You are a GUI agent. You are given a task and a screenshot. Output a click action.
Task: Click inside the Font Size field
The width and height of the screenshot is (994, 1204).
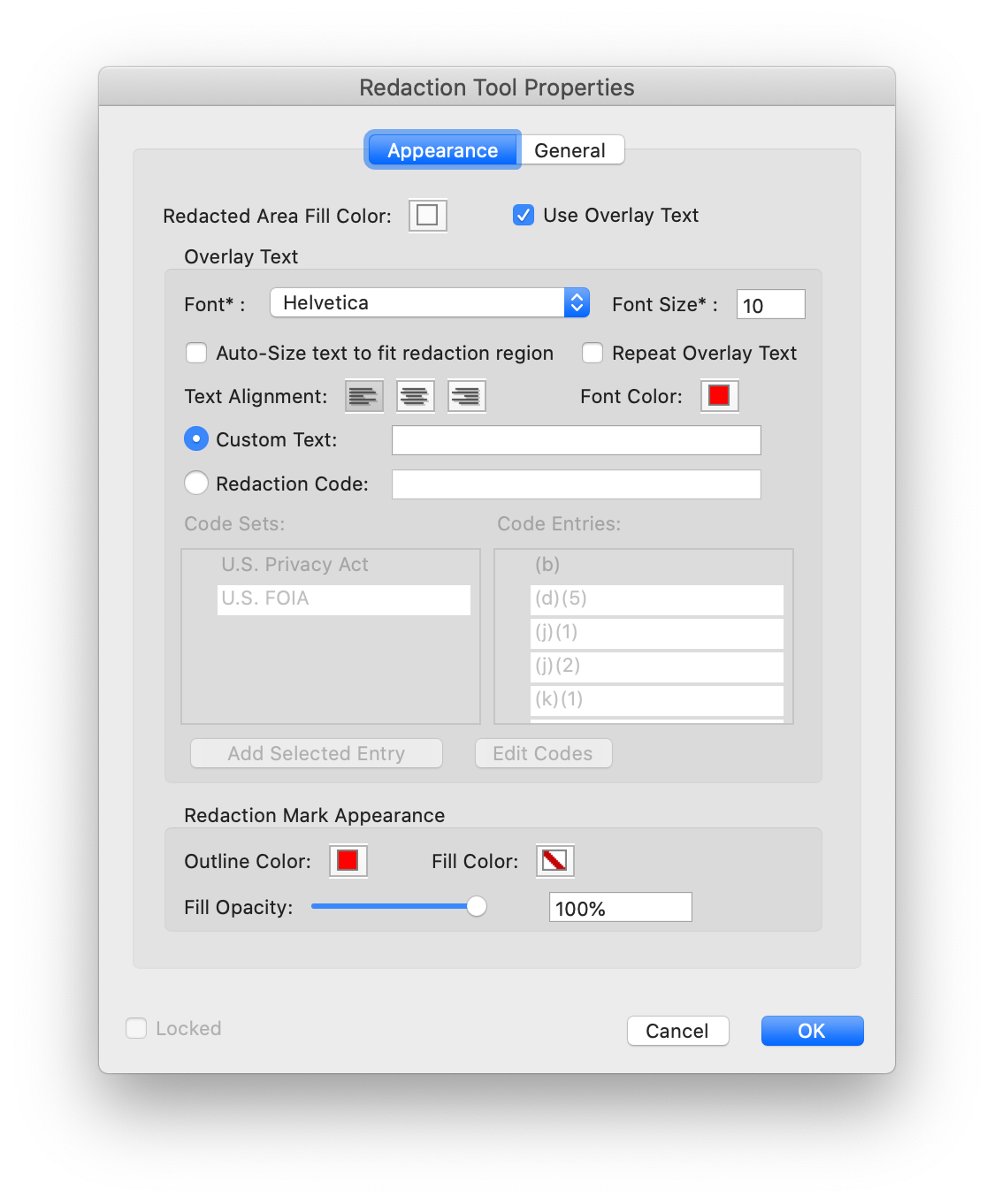(x=769, y=303)
